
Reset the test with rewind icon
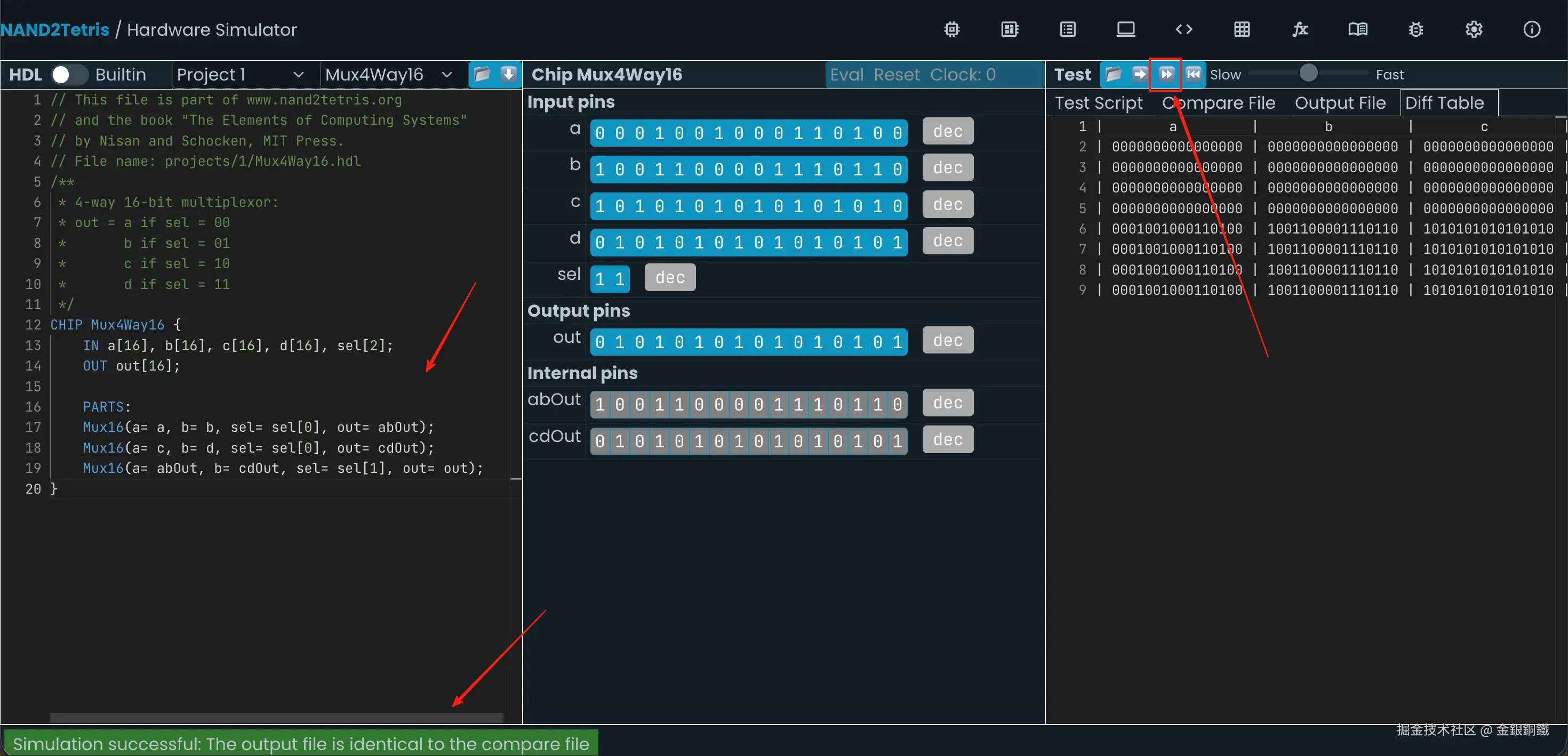click(x=1193, y=74)
